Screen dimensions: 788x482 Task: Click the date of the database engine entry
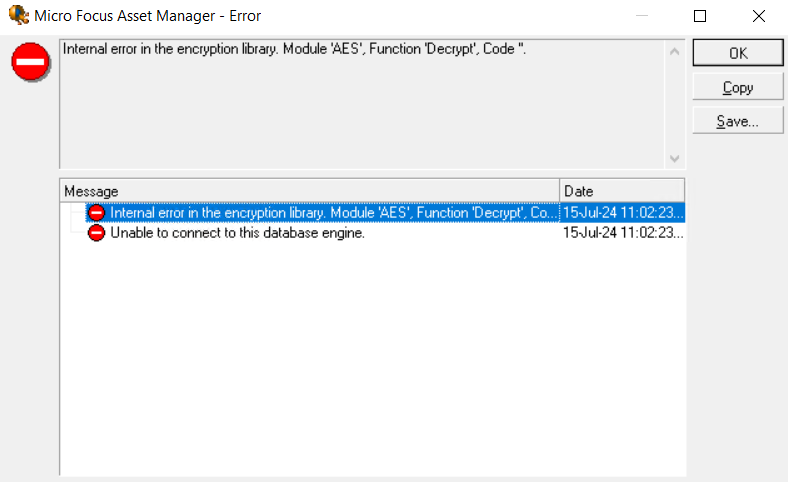point(622,233)
